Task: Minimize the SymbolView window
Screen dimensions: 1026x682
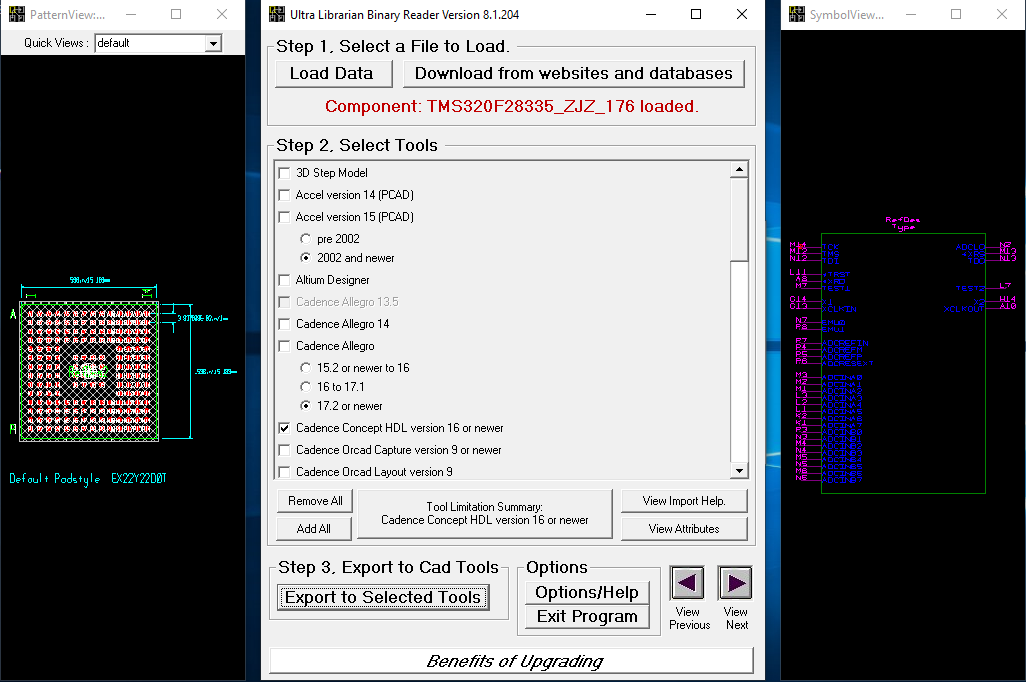Action: 911,14
